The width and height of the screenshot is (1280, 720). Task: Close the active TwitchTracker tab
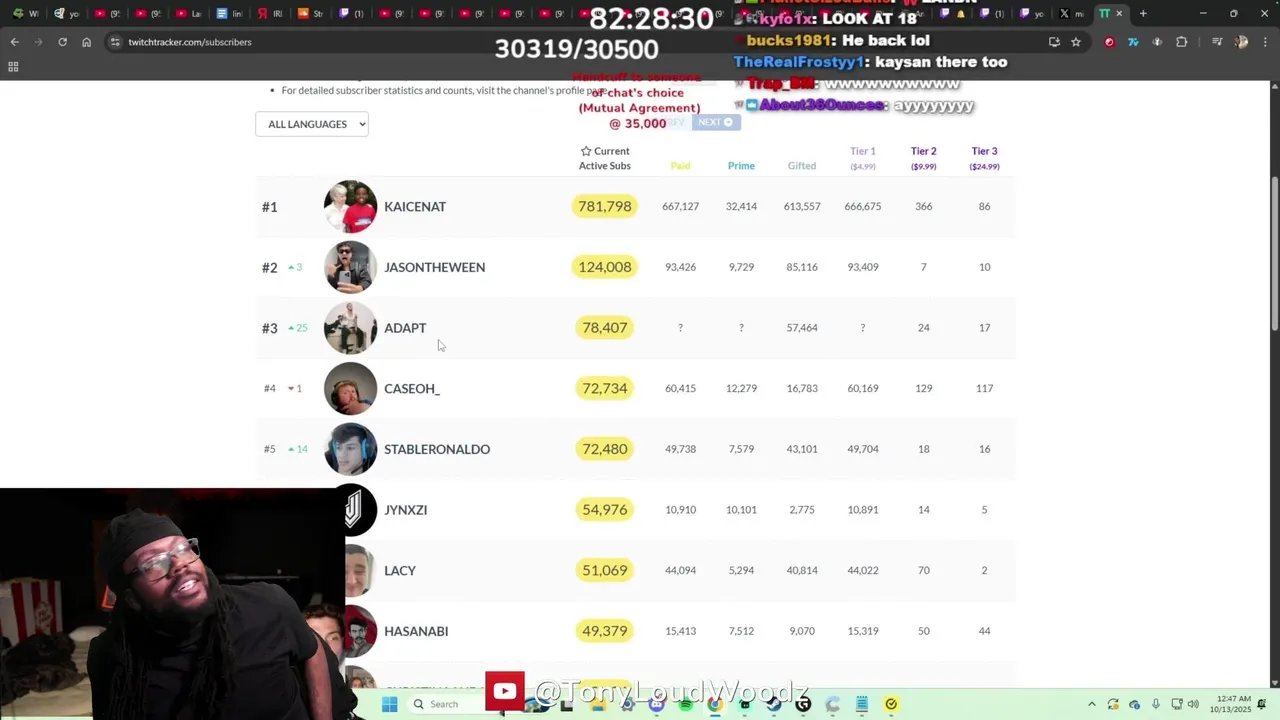tap(1119, 14)
